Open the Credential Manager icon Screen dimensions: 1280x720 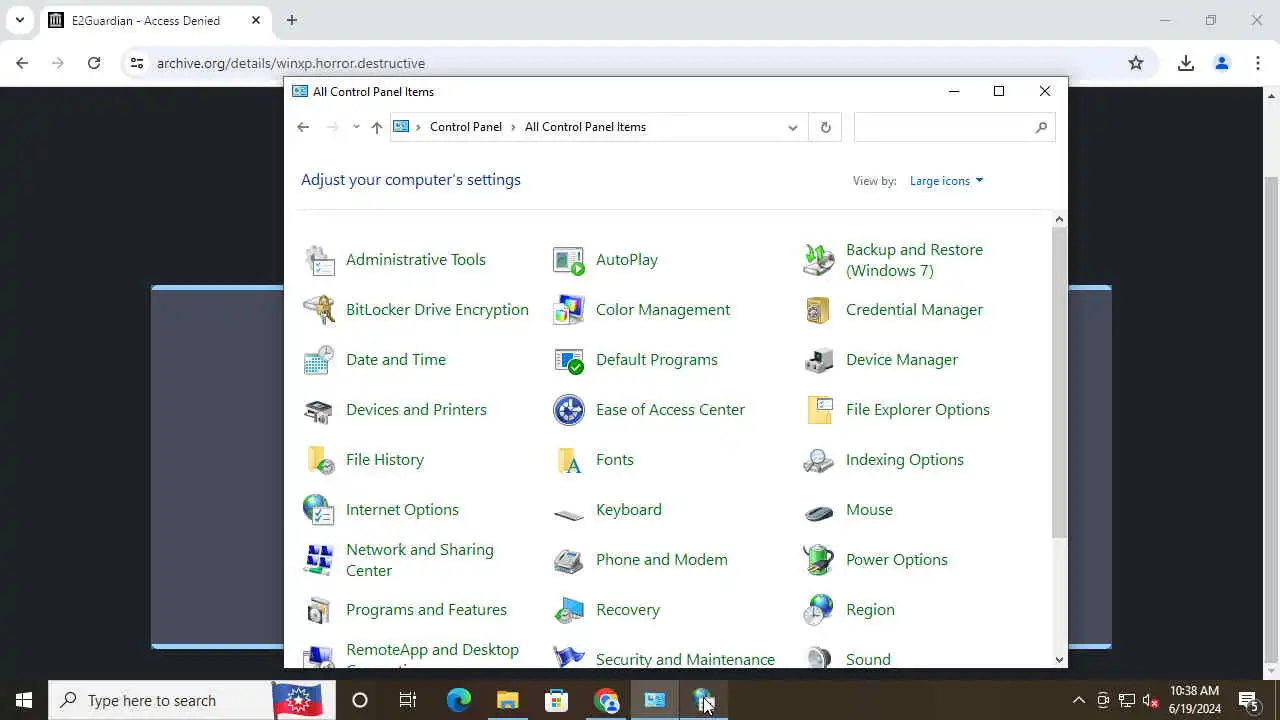pos(819,310)
